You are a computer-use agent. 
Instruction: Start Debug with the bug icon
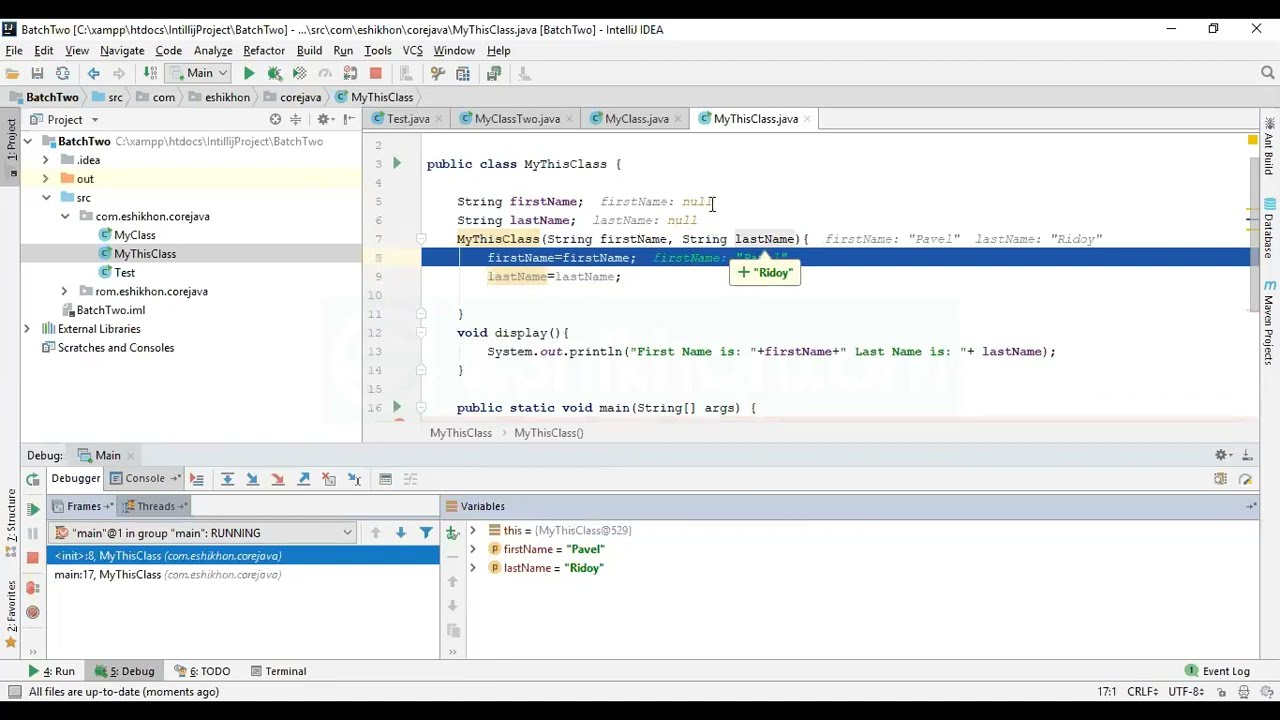point(274,73)
